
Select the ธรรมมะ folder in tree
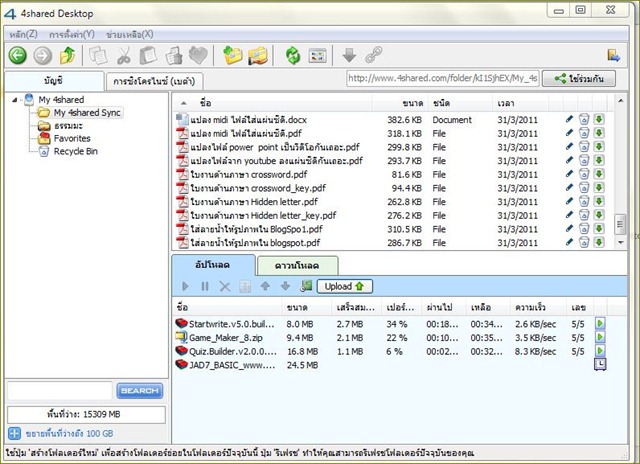[x=68, y=126]
